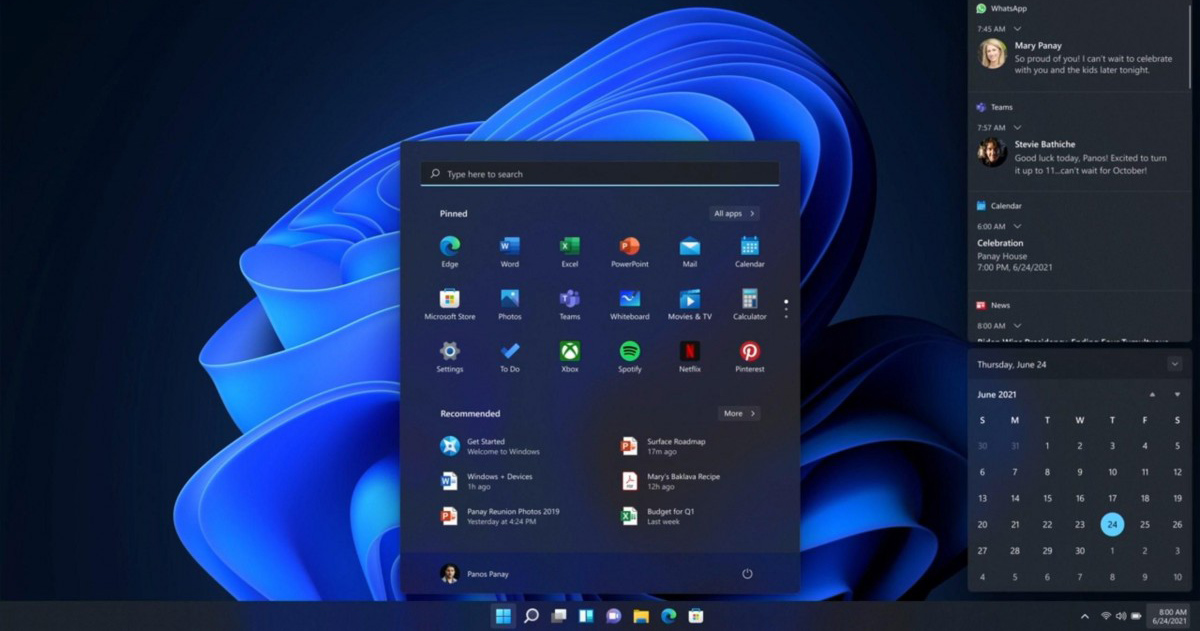
Task: Open the pinned Settings app
Action: click(450, 357)
